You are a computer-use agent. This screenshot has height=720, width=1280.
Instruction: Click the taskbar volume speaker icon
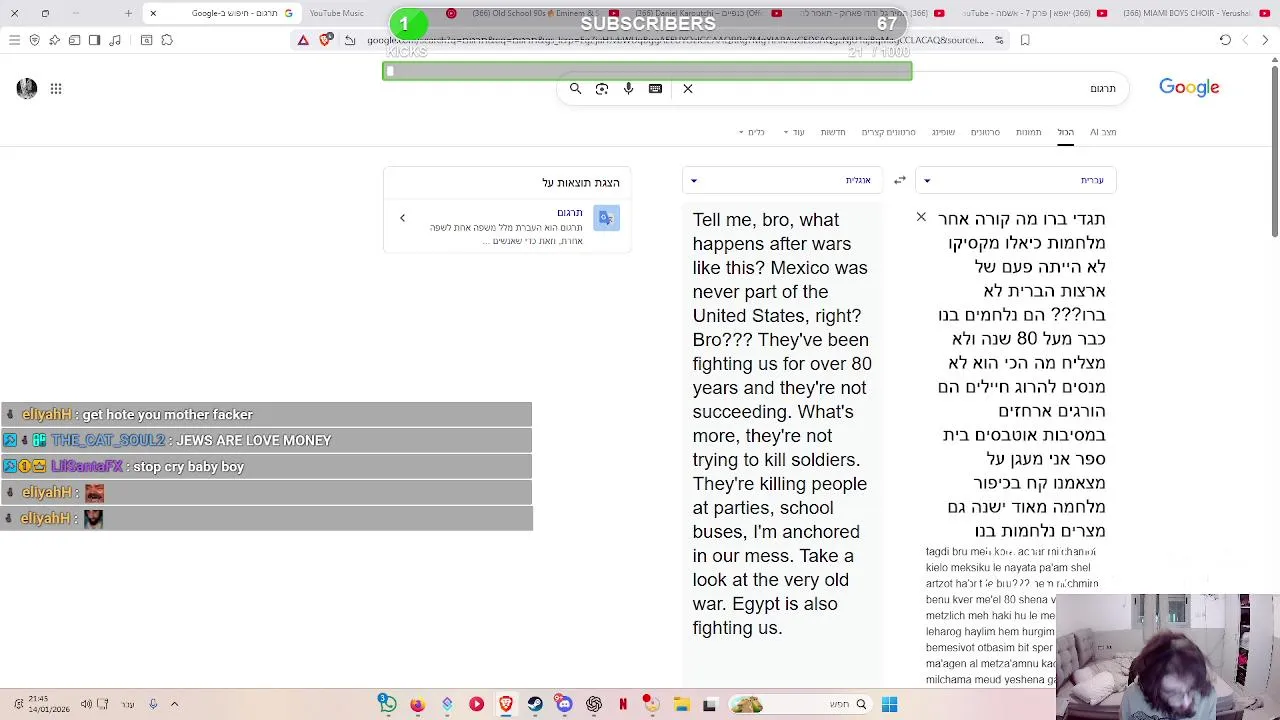tap(86, 704)
